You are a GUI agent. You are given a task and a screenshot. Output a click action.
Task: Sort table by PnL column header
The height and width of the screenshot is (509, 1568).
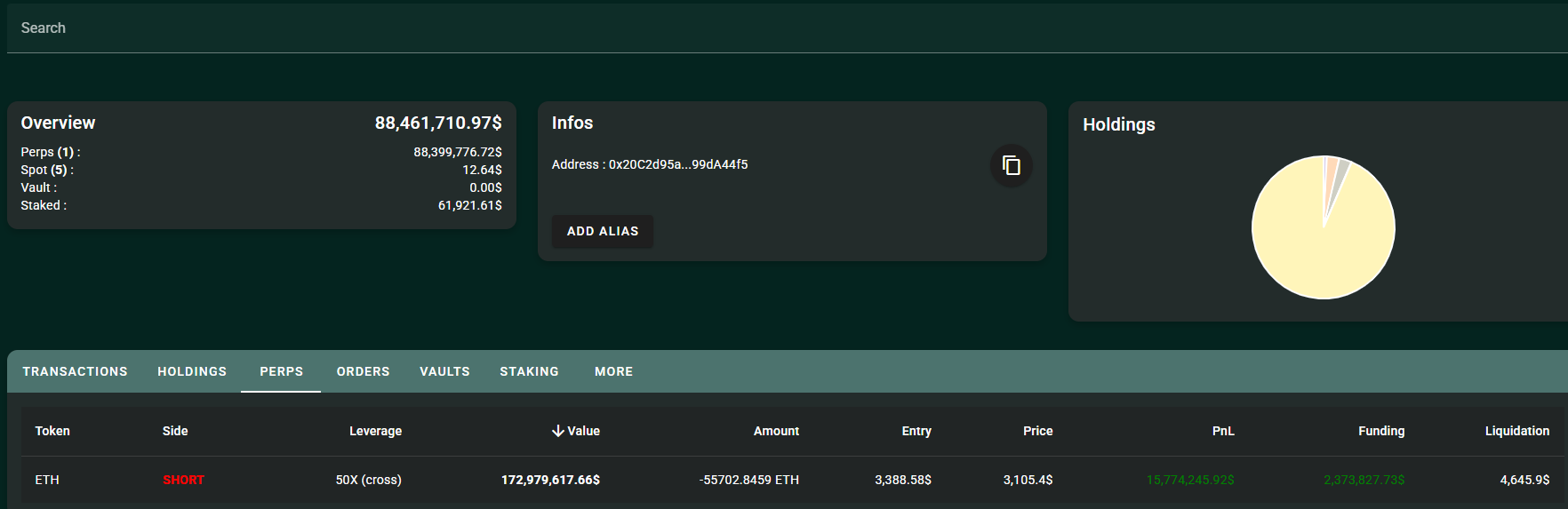pos(1223,431)
